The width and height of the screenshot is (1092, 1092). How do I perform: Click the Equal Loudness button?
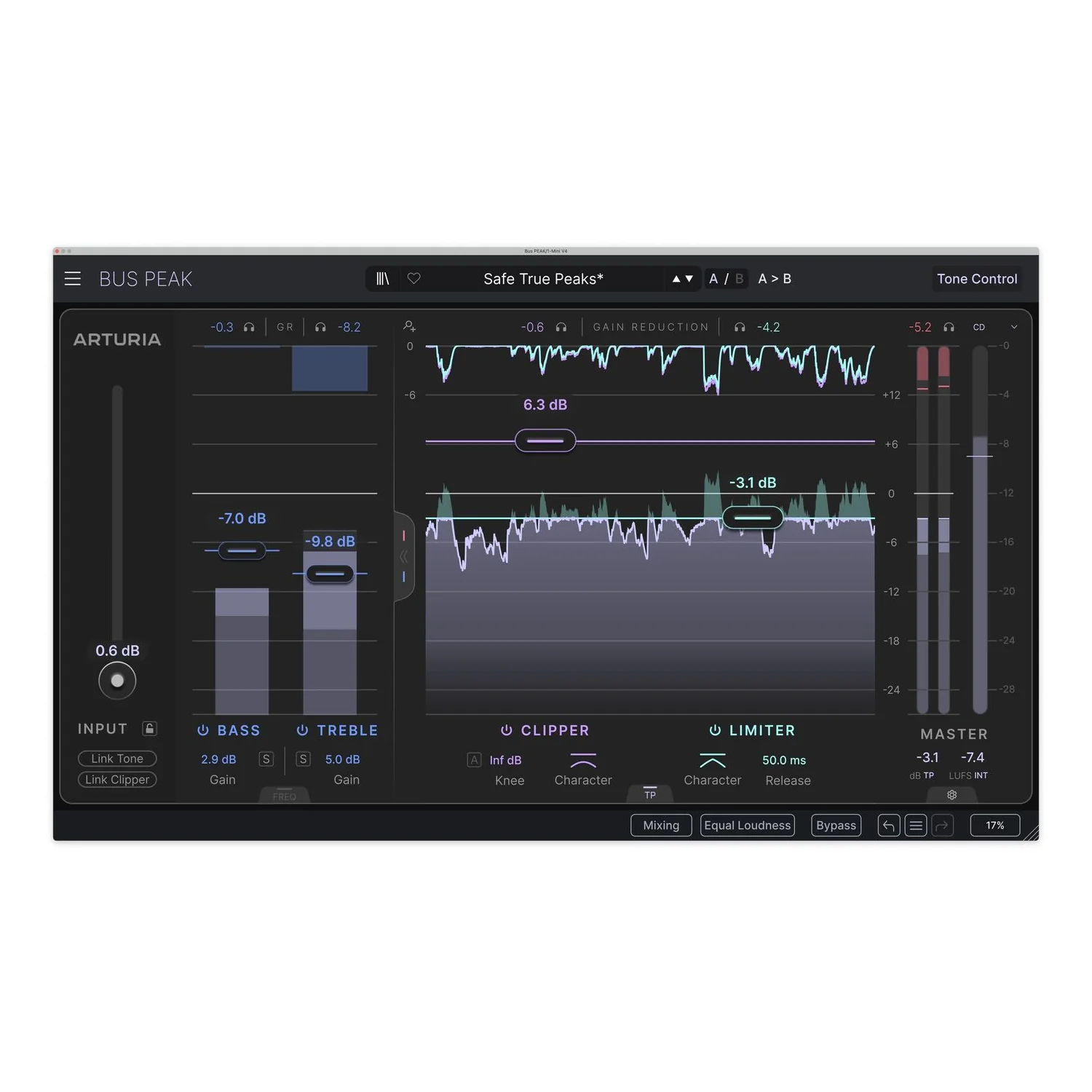pyautogui.click(x=747, y=826)
